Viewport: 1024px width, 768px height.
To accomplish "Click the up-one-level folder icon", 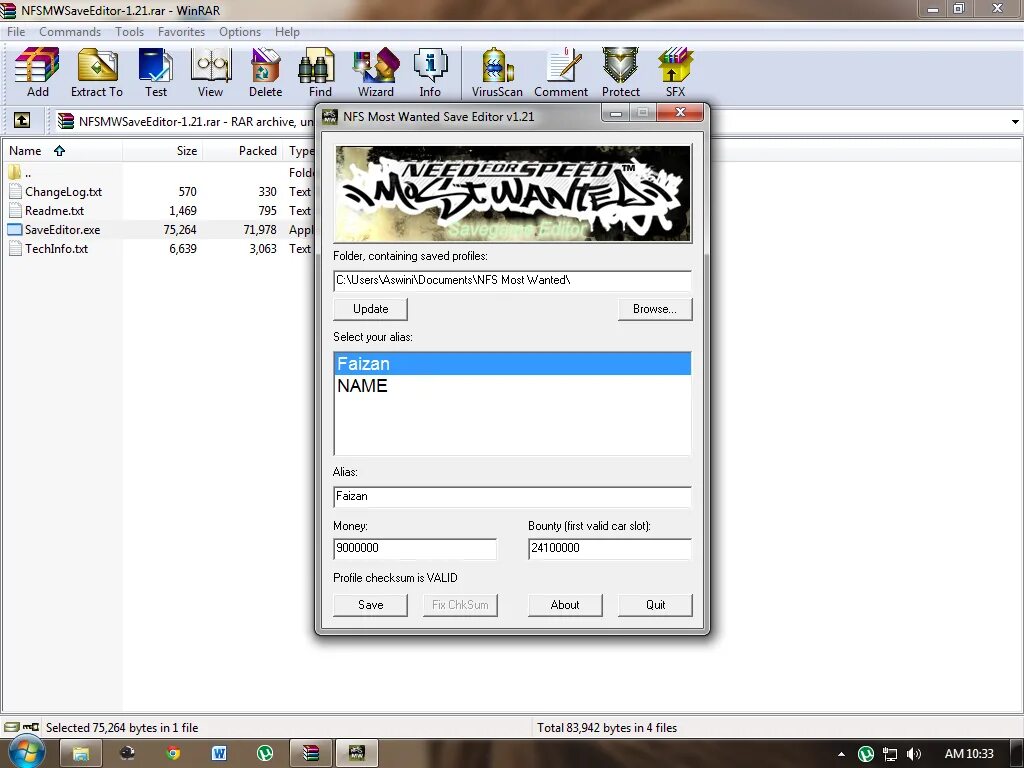I will pyautogui.click(x=22, y=120).
